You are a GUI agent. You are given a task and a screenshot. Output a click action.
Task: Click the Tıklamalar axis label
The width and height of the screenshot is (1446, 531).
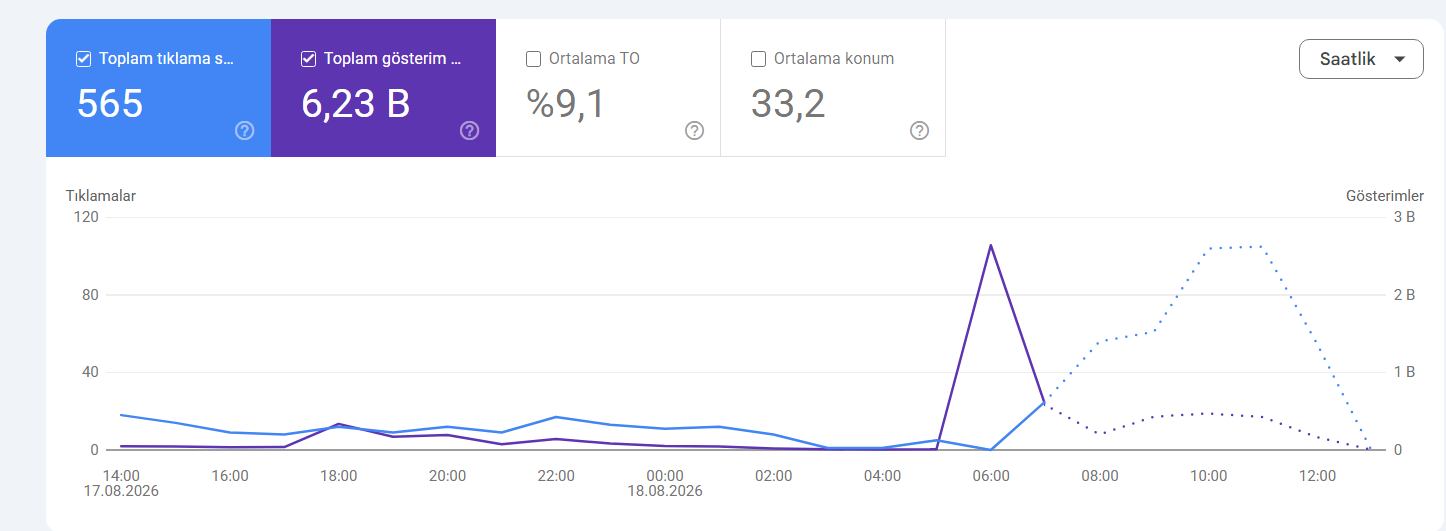tap(101, 196)
